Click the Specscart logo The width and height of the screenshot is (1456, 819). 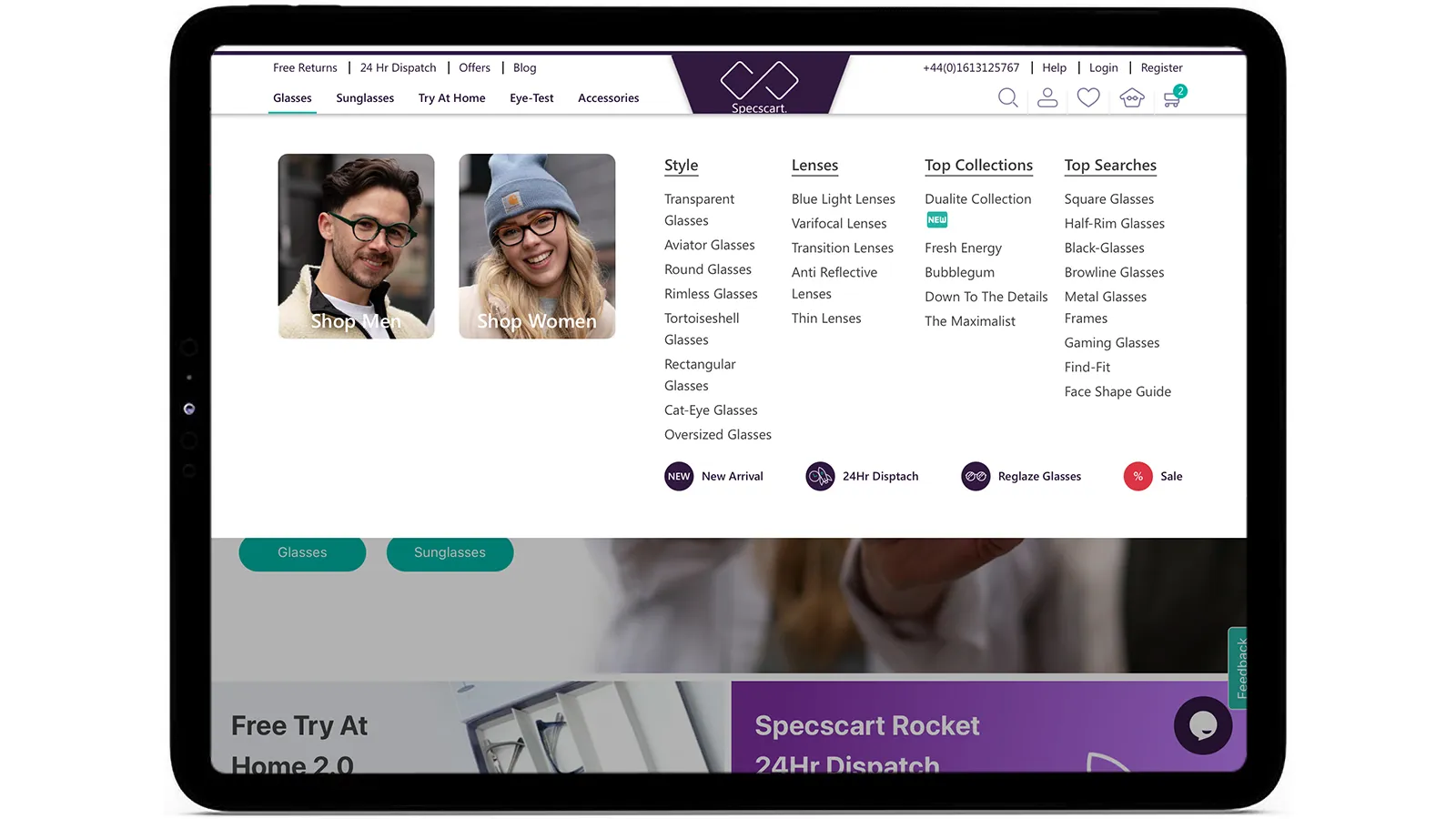pyautogui.click(x=760, y=86)
